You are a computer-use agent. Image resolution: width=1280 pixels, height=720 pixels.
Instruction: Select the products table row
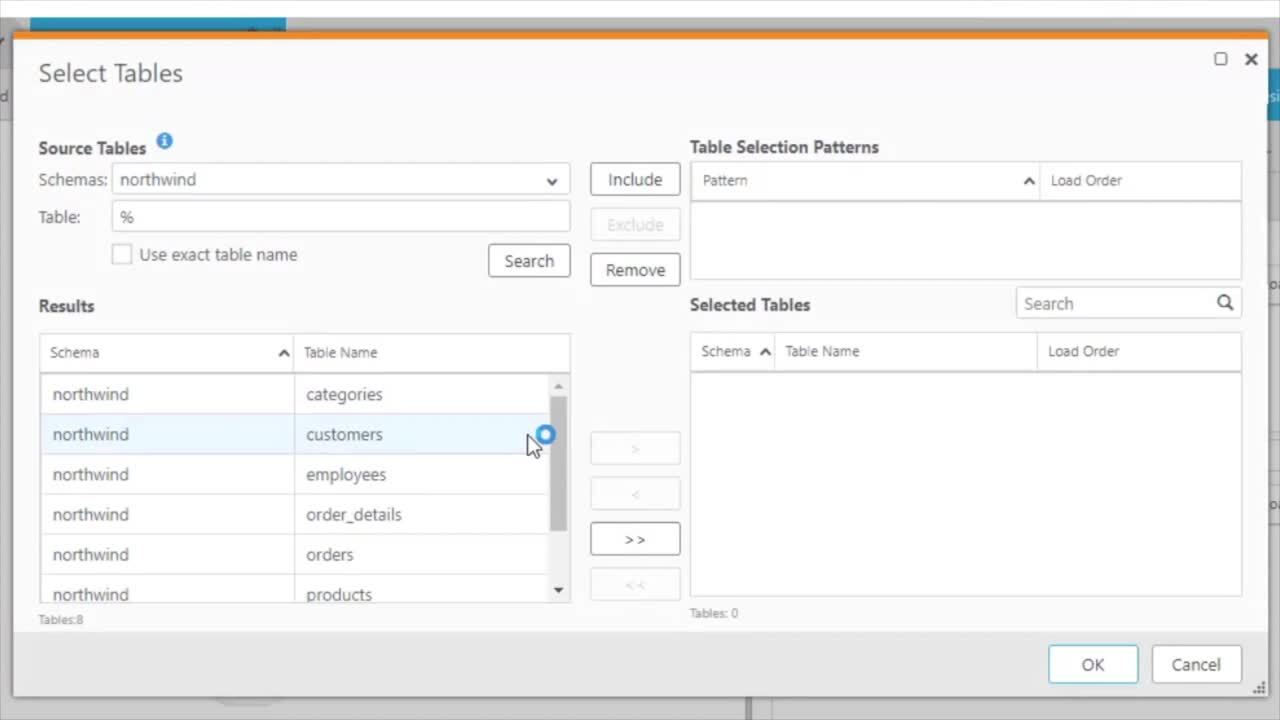coord(295,589)
